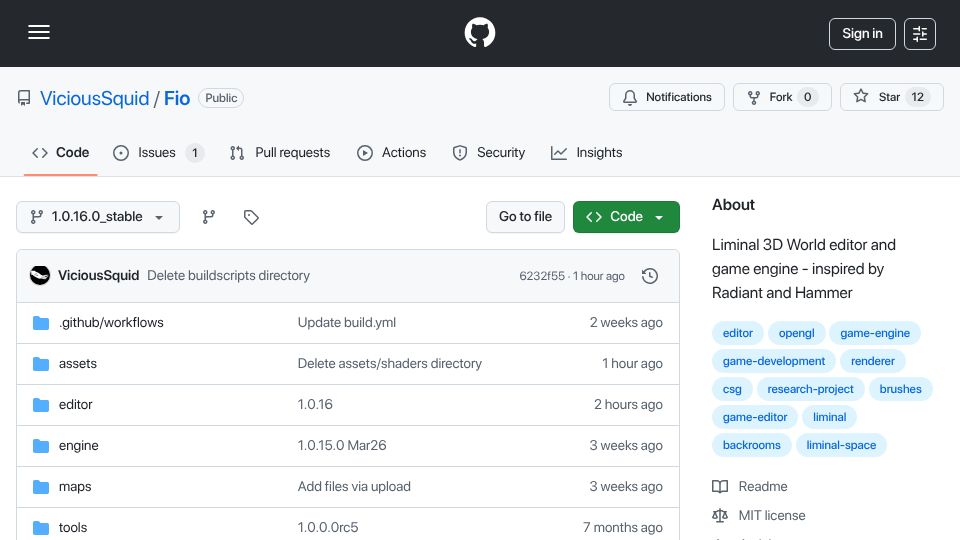
Task: Go to GitHub homepage via Octocat logo
Action: pyautogui.click(x=479, y=32)
